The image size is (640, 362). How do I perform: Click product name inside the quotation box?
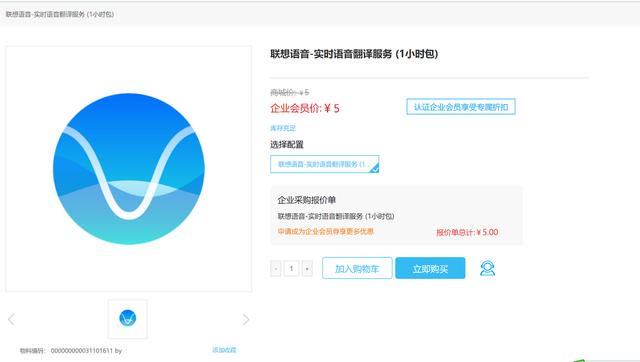click(336, 216)
